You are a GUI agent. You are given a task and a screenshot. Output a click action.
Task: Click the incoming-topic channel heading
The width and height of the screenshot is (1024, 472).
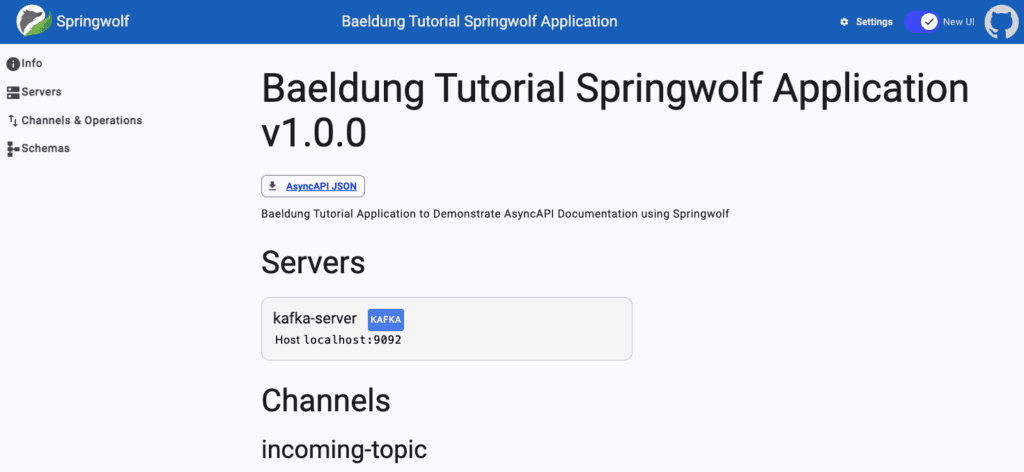point(344,450)
